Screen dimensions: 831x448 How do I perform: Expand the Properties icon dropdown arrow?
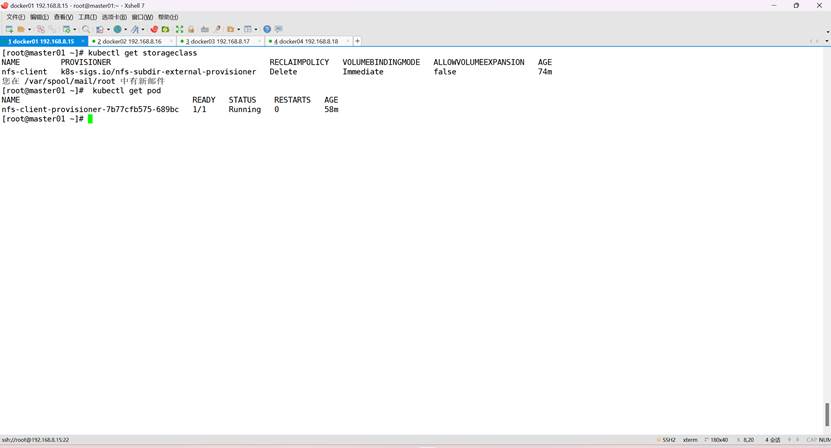[x=75, y=29]
